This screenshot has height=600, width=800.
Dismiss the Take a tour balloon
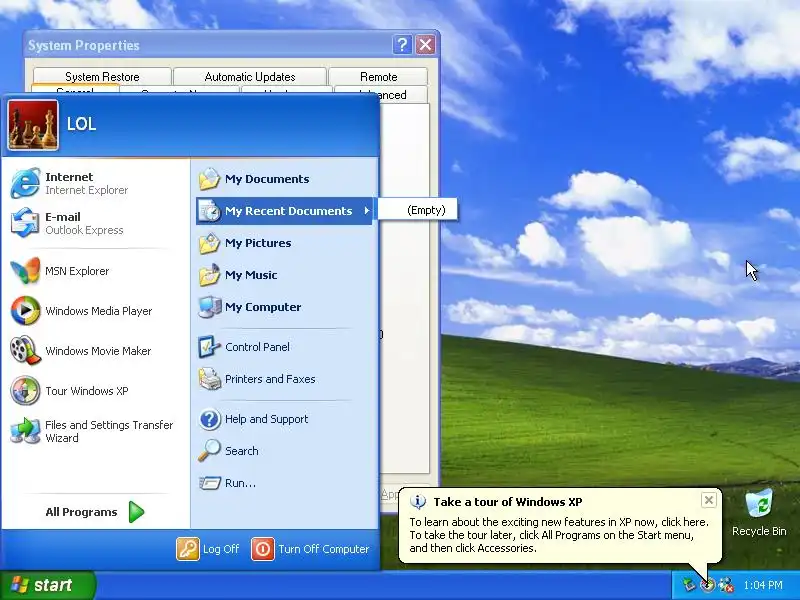coord(709,500)
